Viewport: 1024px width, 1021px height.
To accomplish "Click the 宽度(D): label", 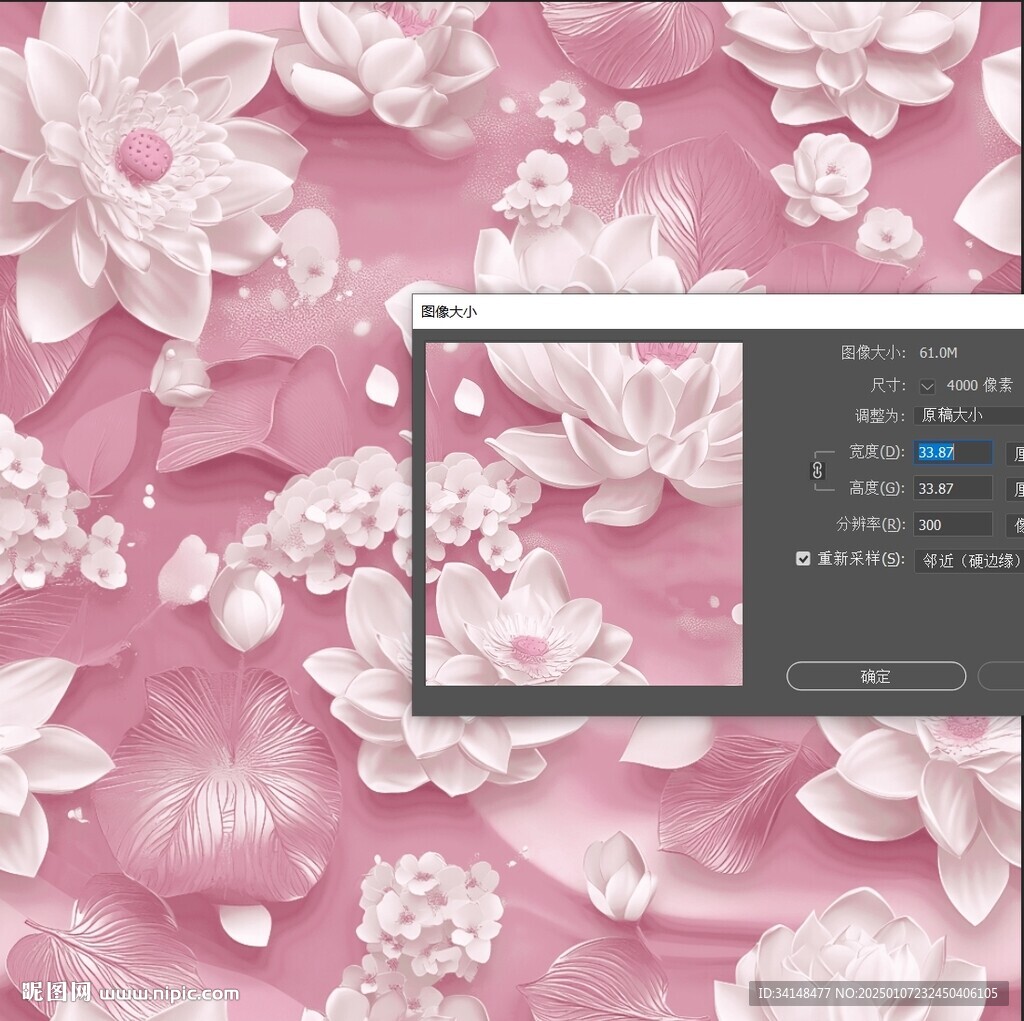I will (876, 452).
